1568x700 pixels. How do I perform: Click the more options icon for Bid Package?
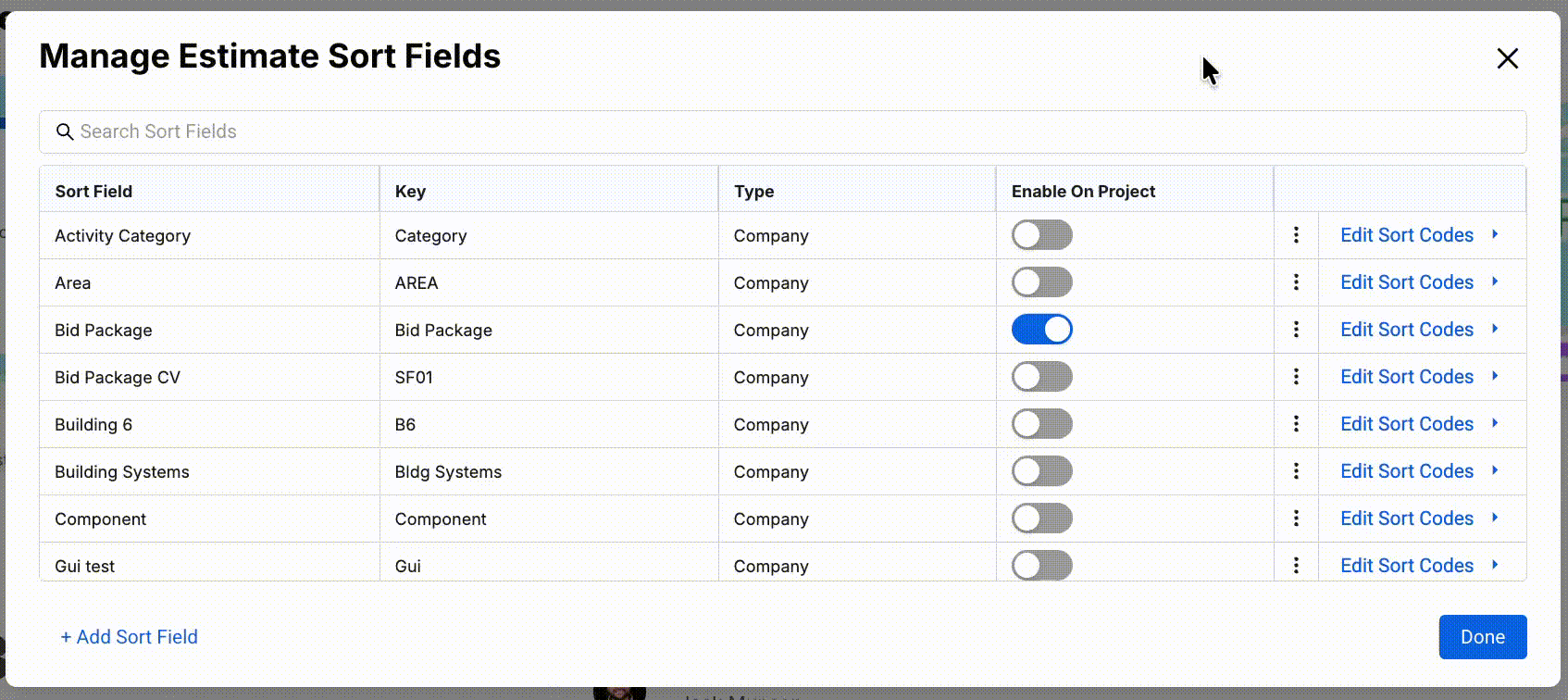[x=1296, y=330]
